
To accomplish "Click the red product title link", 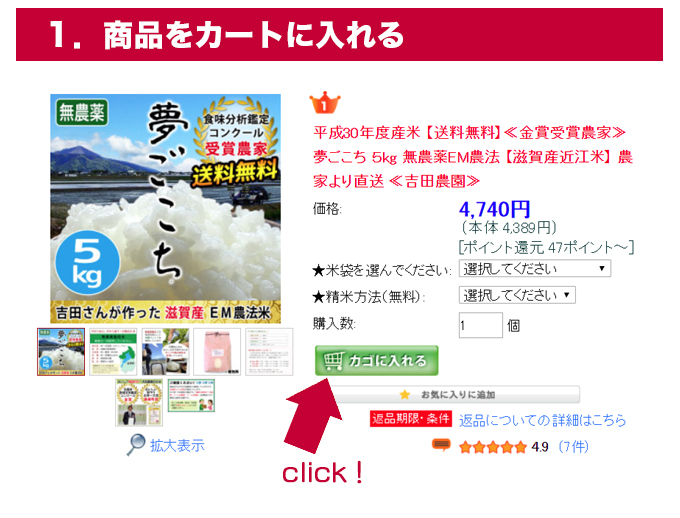I will coord(473,157).
